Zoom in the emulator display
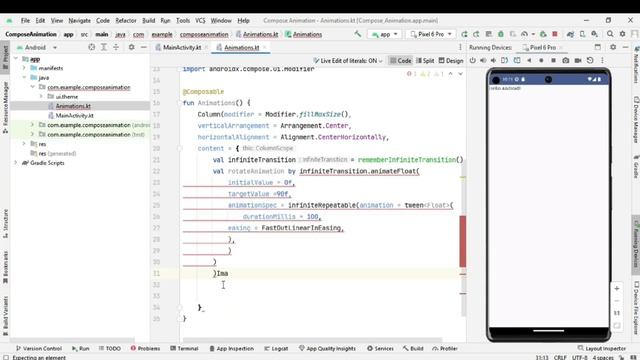The width and height of the screenshot is (640, 360). (617, 289)
